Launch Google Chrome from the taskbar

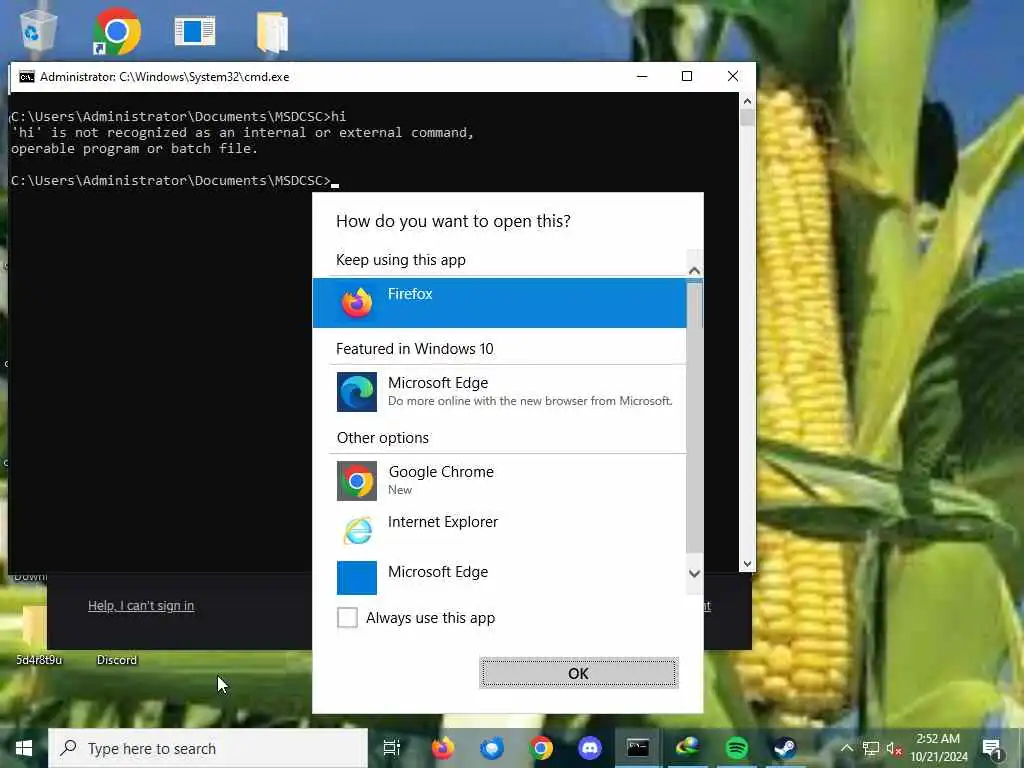coord(541,748)
